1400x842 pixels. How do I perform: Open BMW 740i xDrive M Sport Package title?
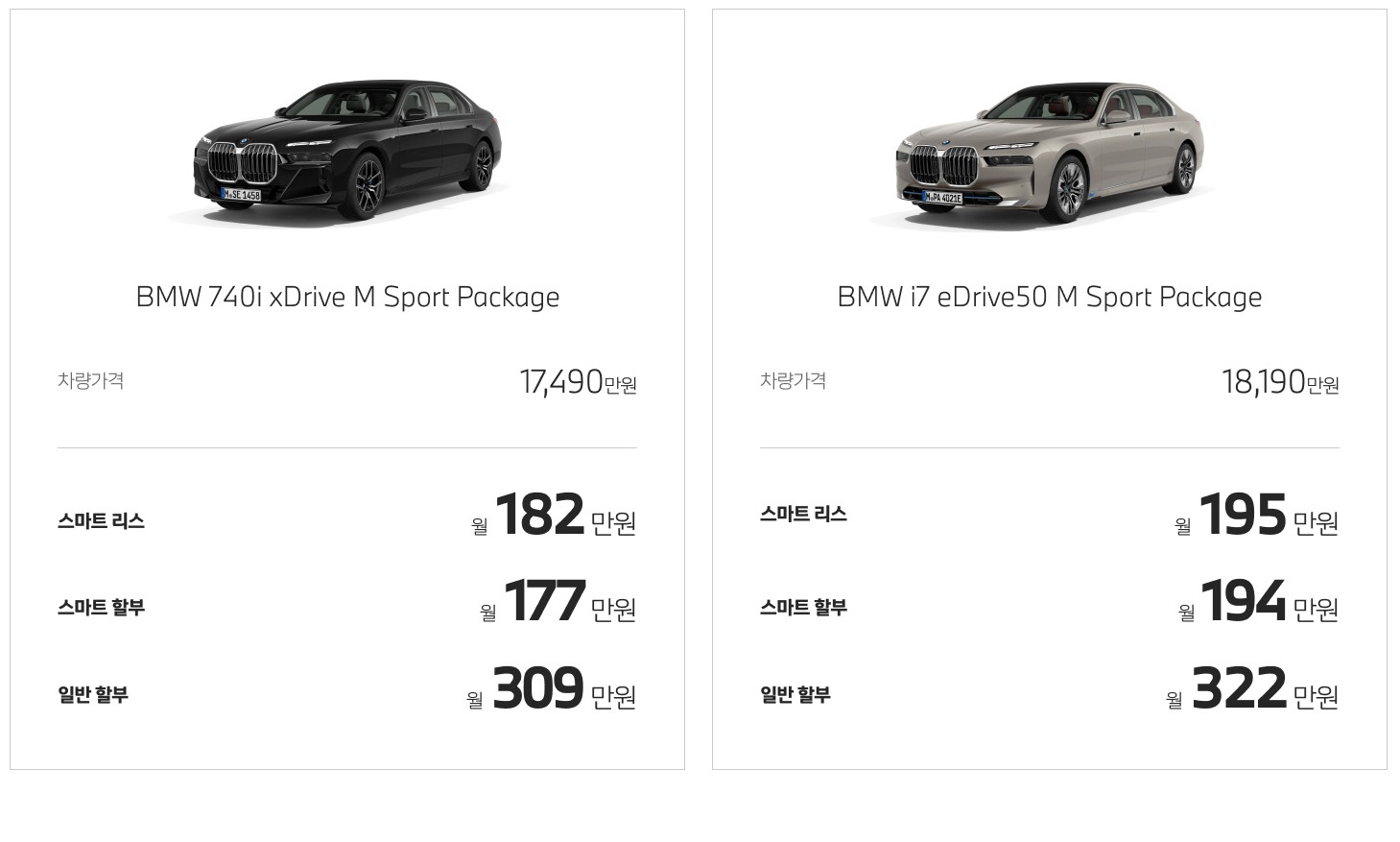347,298
